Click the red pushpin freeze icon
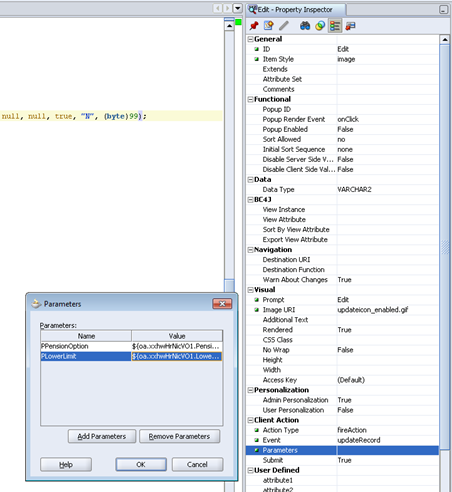This screenshot has width=452, height=492. (x=254, y=26)
